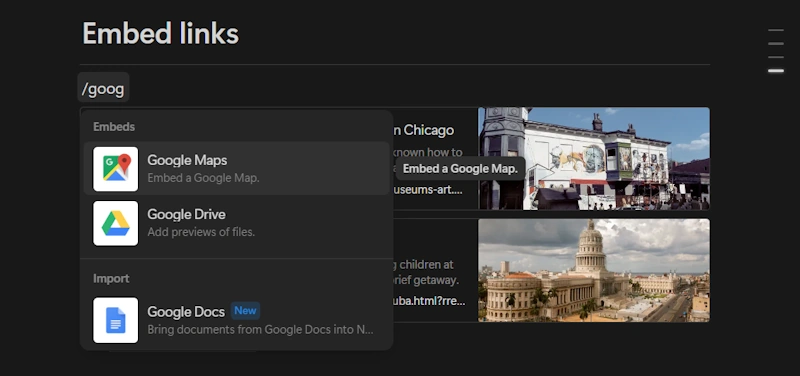Click the Google Maps pin icon
Screen dimensions: 800x376
point(116,169)
